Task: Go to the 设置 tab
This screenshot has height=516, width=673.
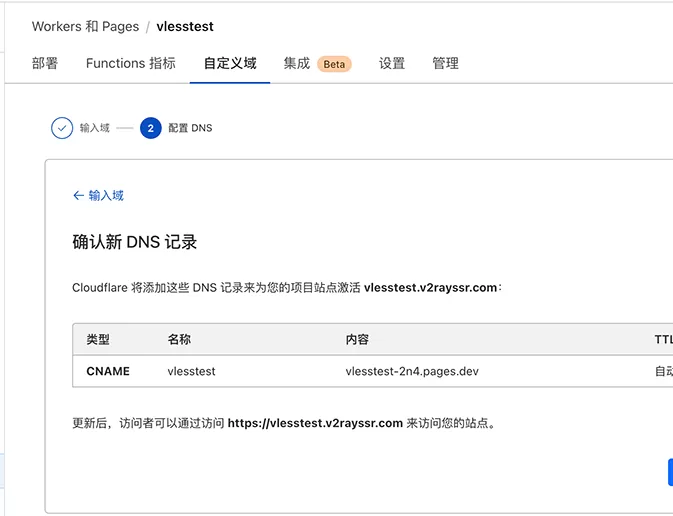Action: tap(392, 64)
